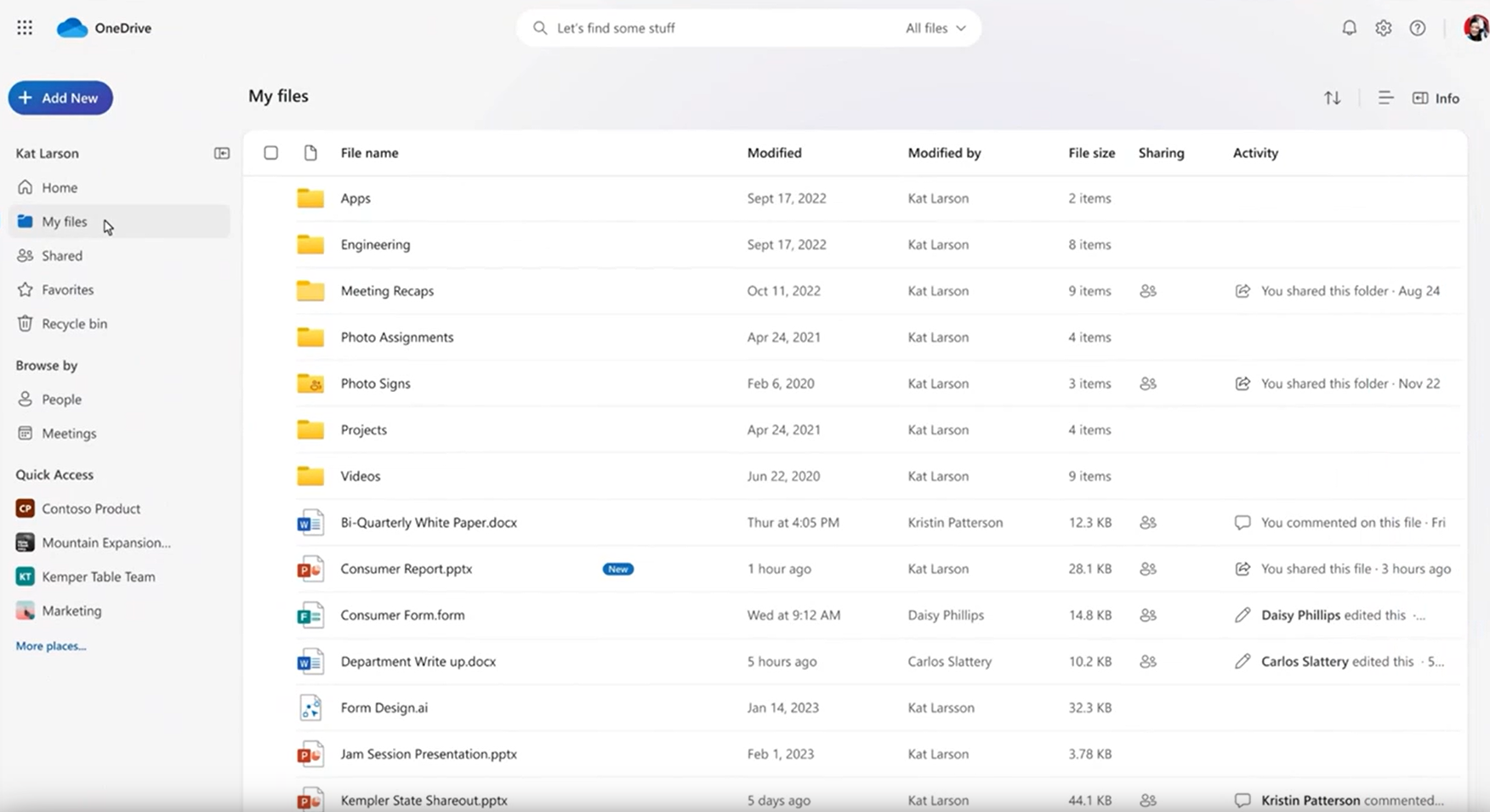Sort by the Modified by column header
Screen dimensions: 1490x812
[x=944, y=153]
